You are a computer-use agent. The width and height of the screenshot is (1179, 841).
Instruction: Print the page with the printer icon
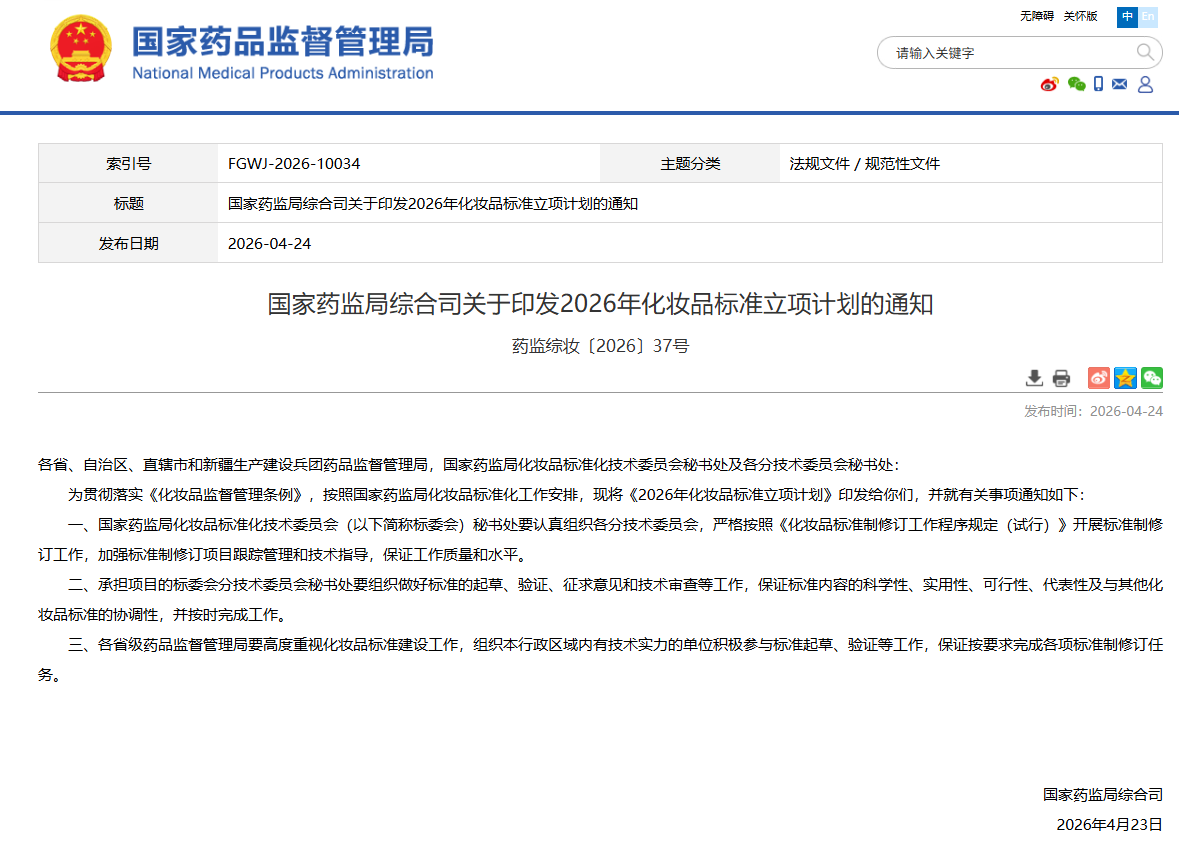pyautogui.click(x=1061, y=378)
